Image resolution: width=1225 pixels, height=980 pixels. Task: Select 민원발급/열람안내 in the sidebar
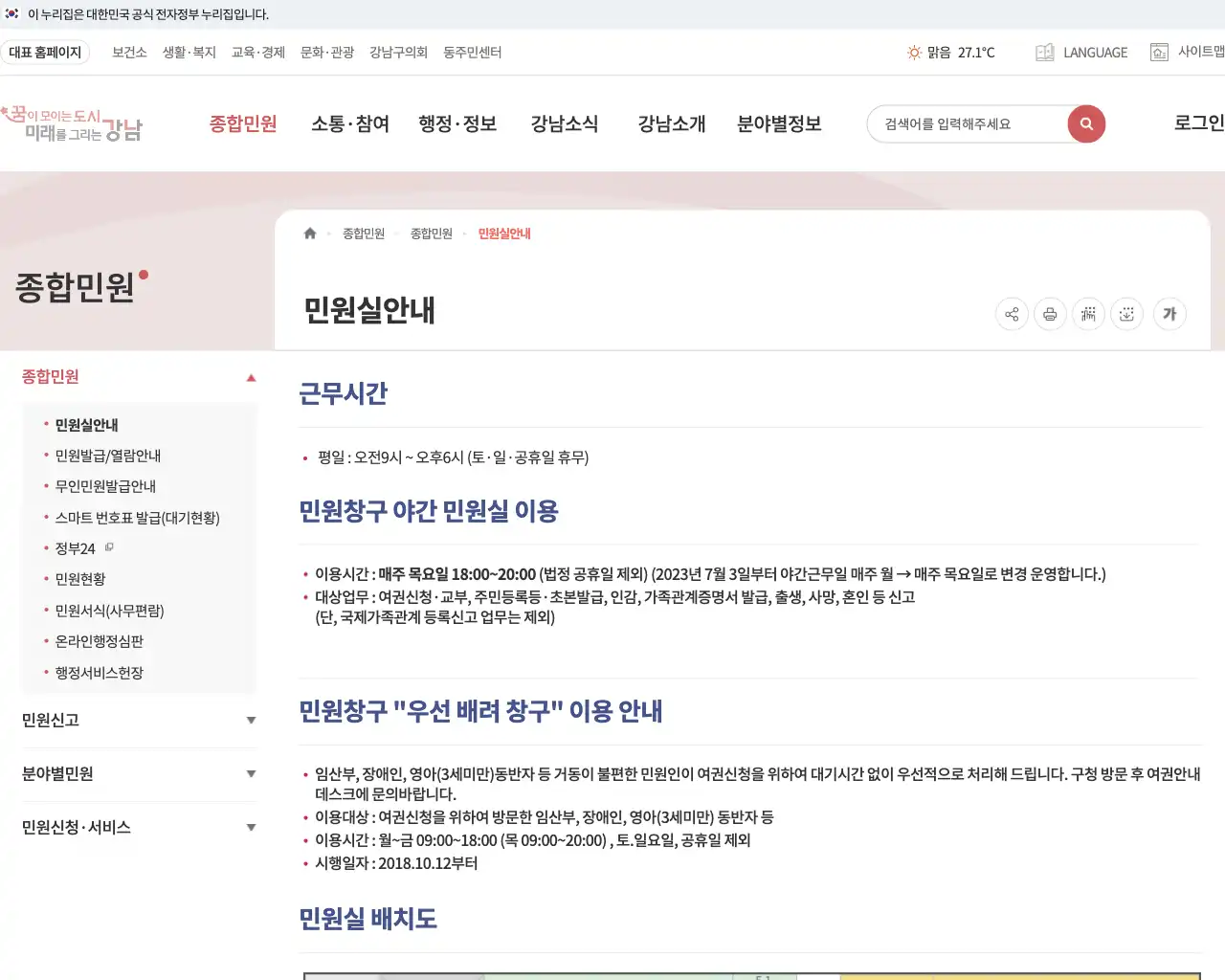[x=108, y=456]
